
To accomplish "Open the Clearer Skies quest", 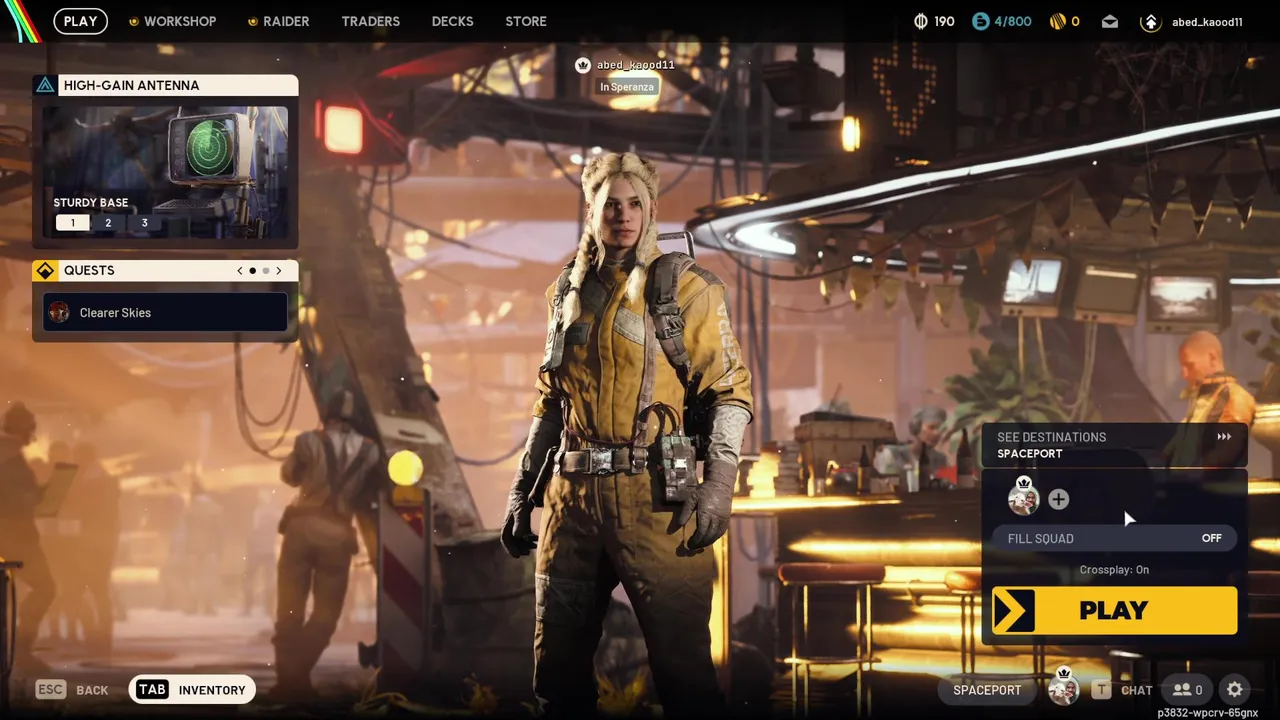I will pyautogui.click(x=165, y=313).
